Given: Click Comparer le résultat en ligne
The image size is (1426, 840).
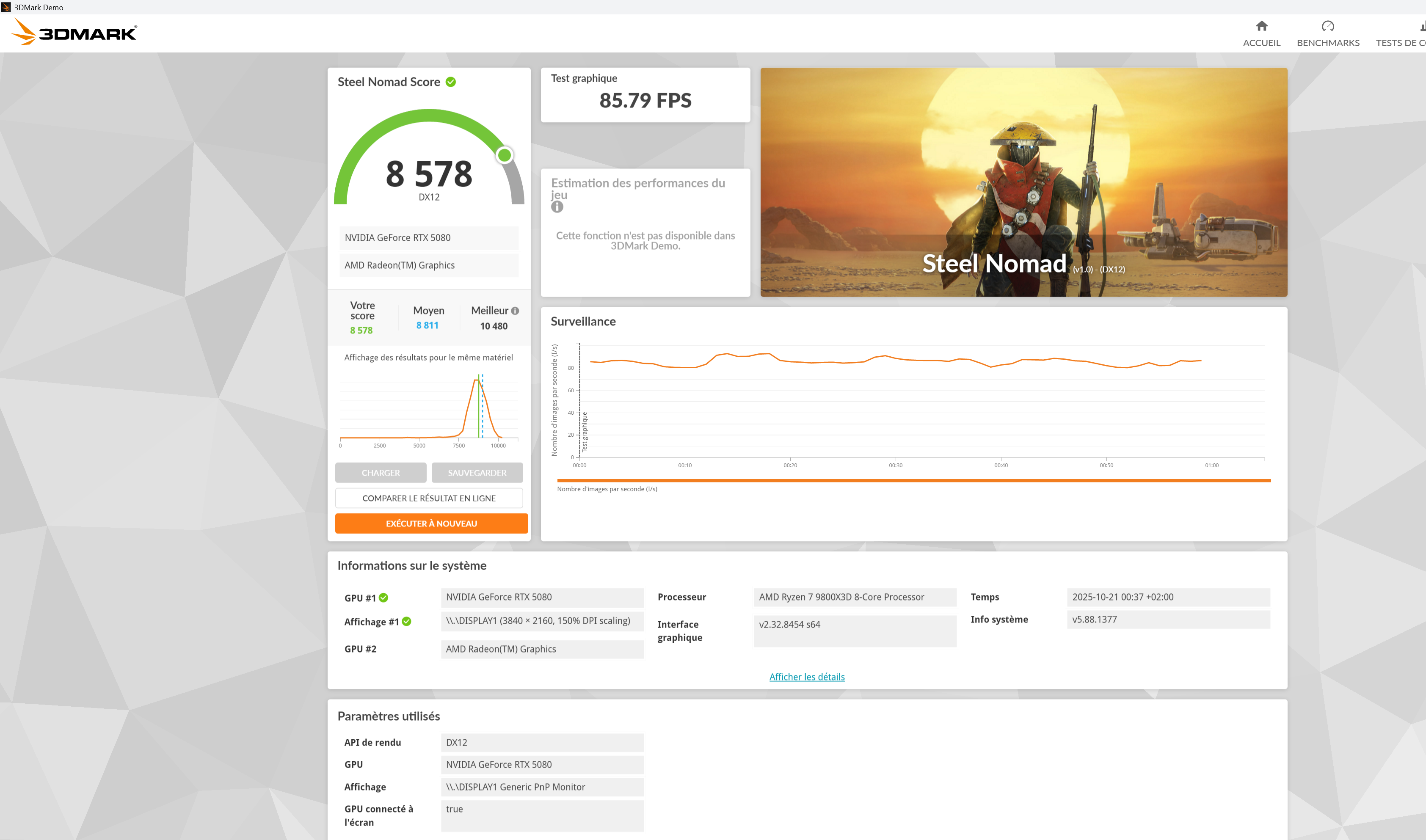Looking at the screenshot, I should click(428, 498).
